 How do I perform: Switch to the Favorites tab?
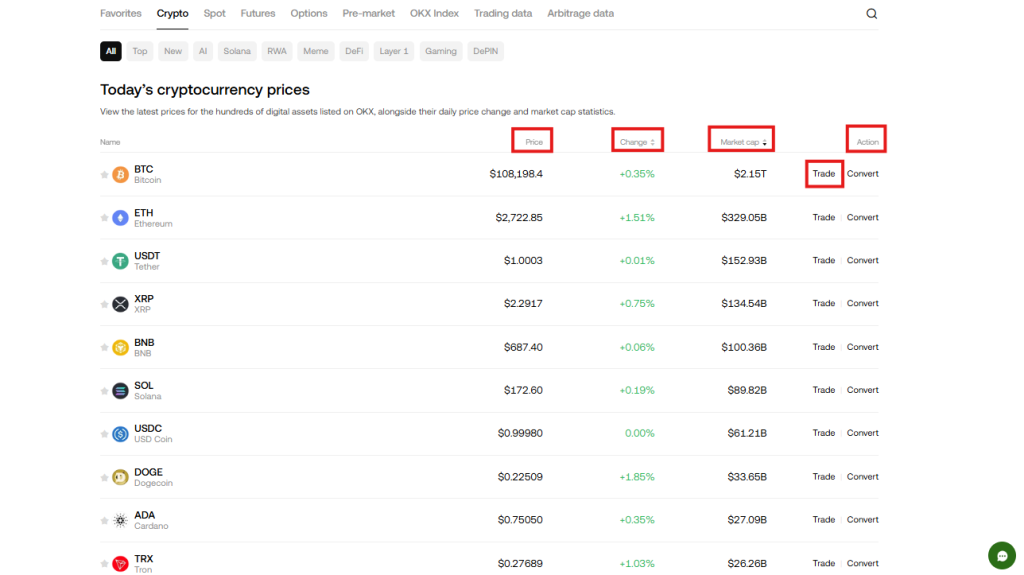(x=121, y=13)
